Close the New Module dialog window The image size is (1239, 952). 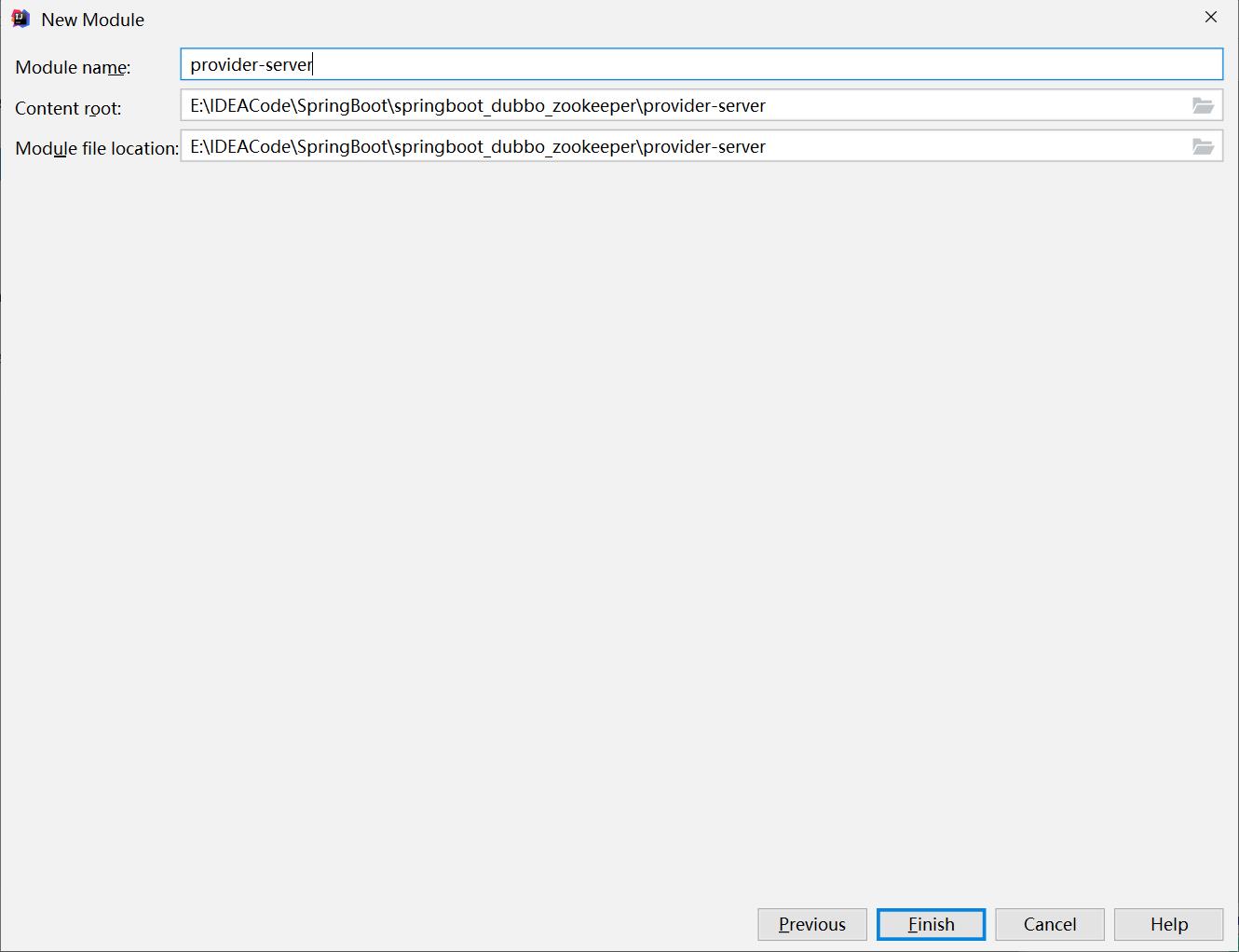point(1211,17)
